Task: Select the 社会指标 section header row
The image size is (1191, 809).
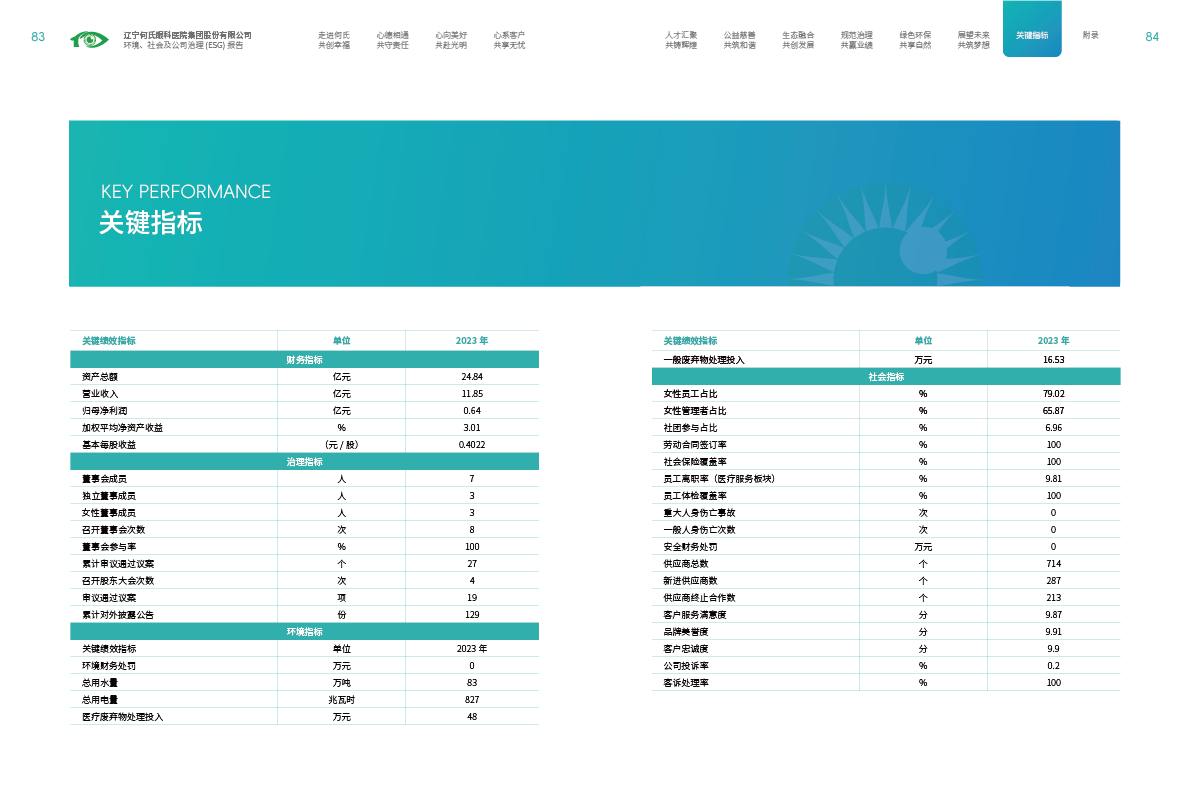Action: coord(886,377)
